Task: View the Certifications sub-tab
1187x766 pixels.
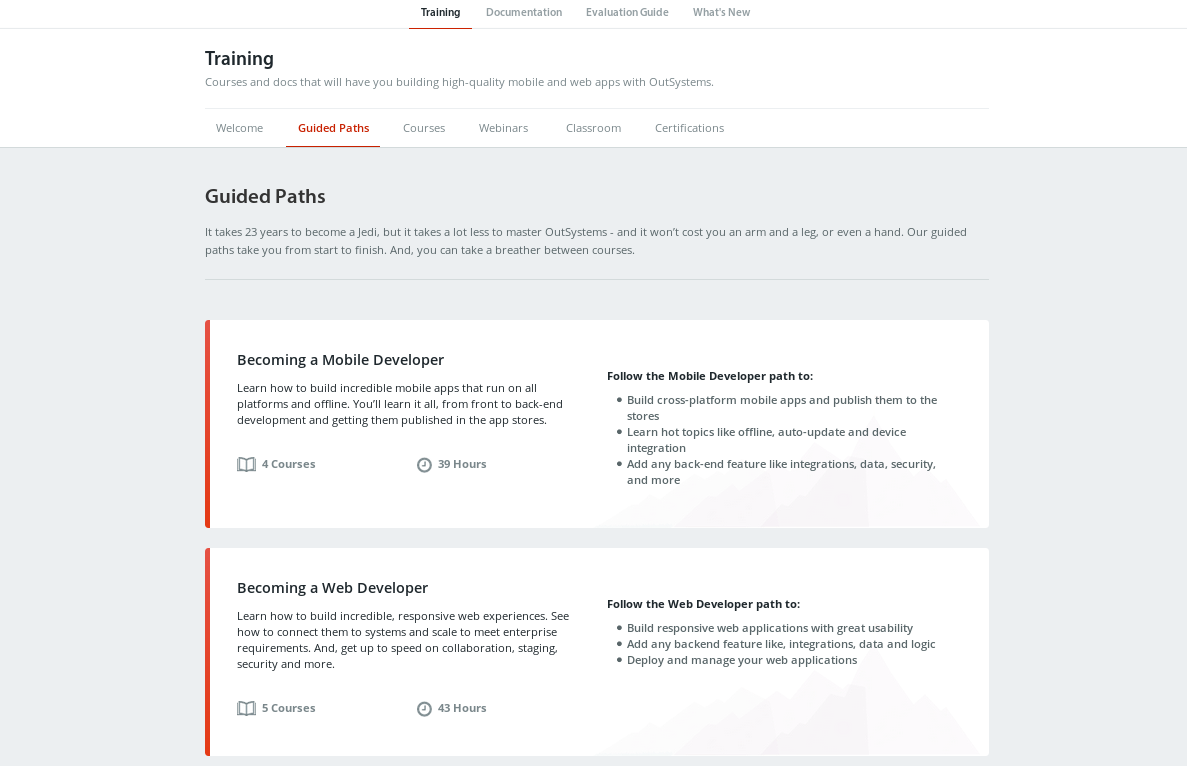Action: point(690,128)
